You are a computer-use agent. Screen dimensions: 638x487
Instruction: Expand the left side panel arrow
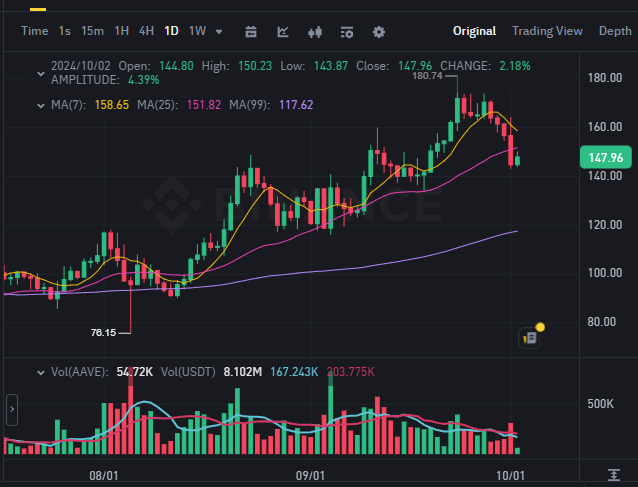pyautogui.click(x=12, y=409)
